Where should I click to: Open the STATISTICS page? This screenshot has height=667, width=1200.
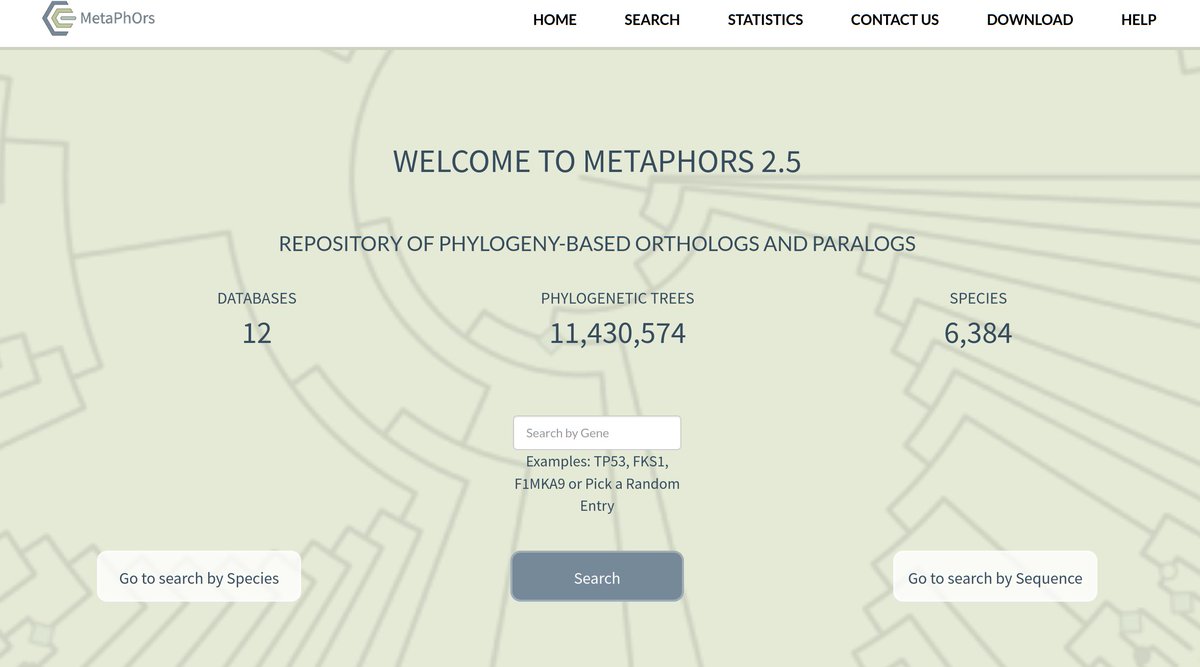tap(765, 20)
